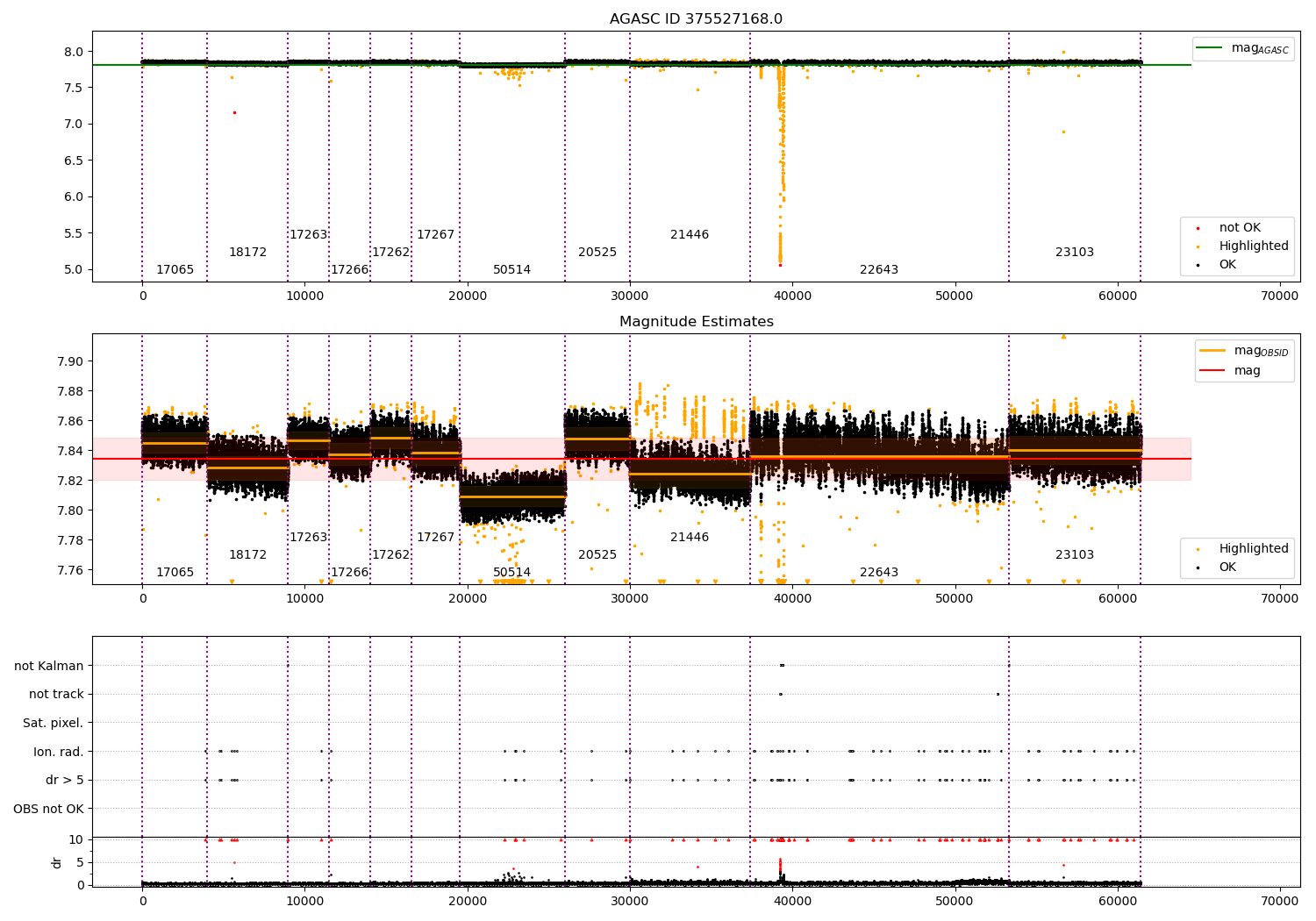Screen dimensions: 1316x921
Task: Click the 7.90 y-axis tick in middle plot
Action: [71, 361]
